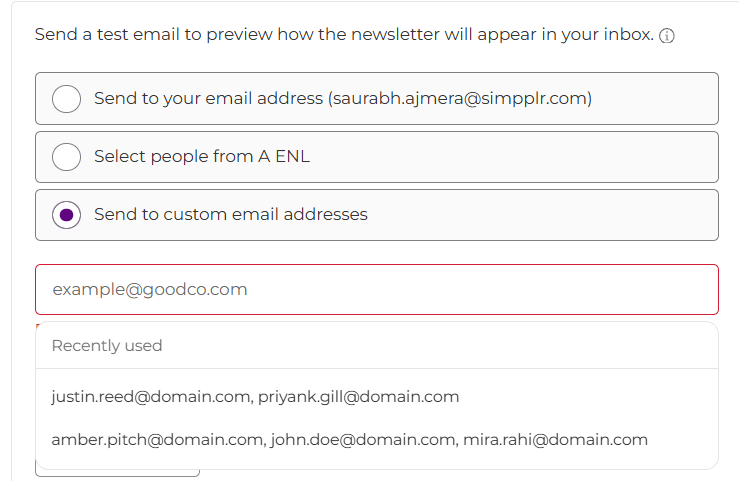Click the 'Recently used' dropdown header
Screen dimensions: 739x481
tap(107, 346)
